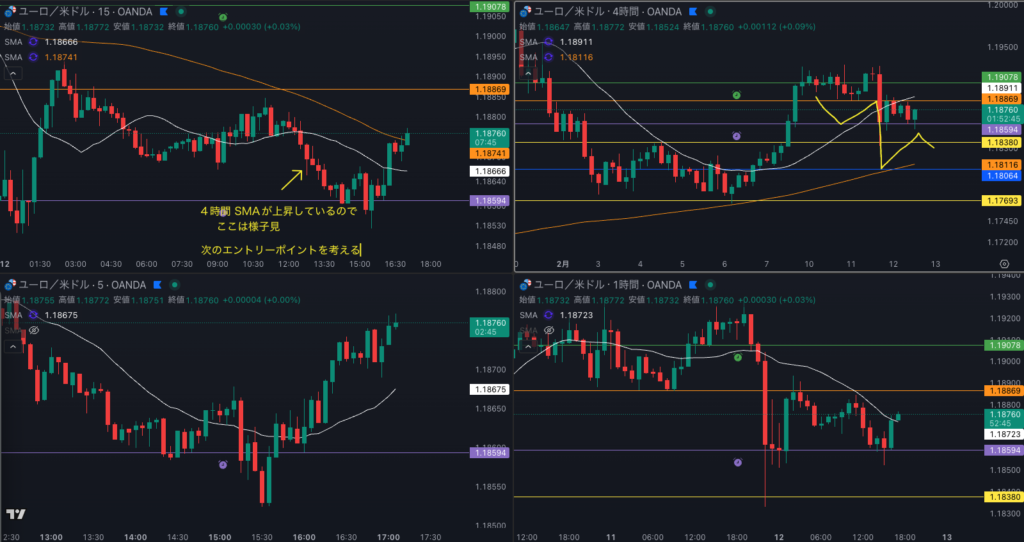
Task: Click the green alert marker on 4-hour chart
Action: [737, 94]
